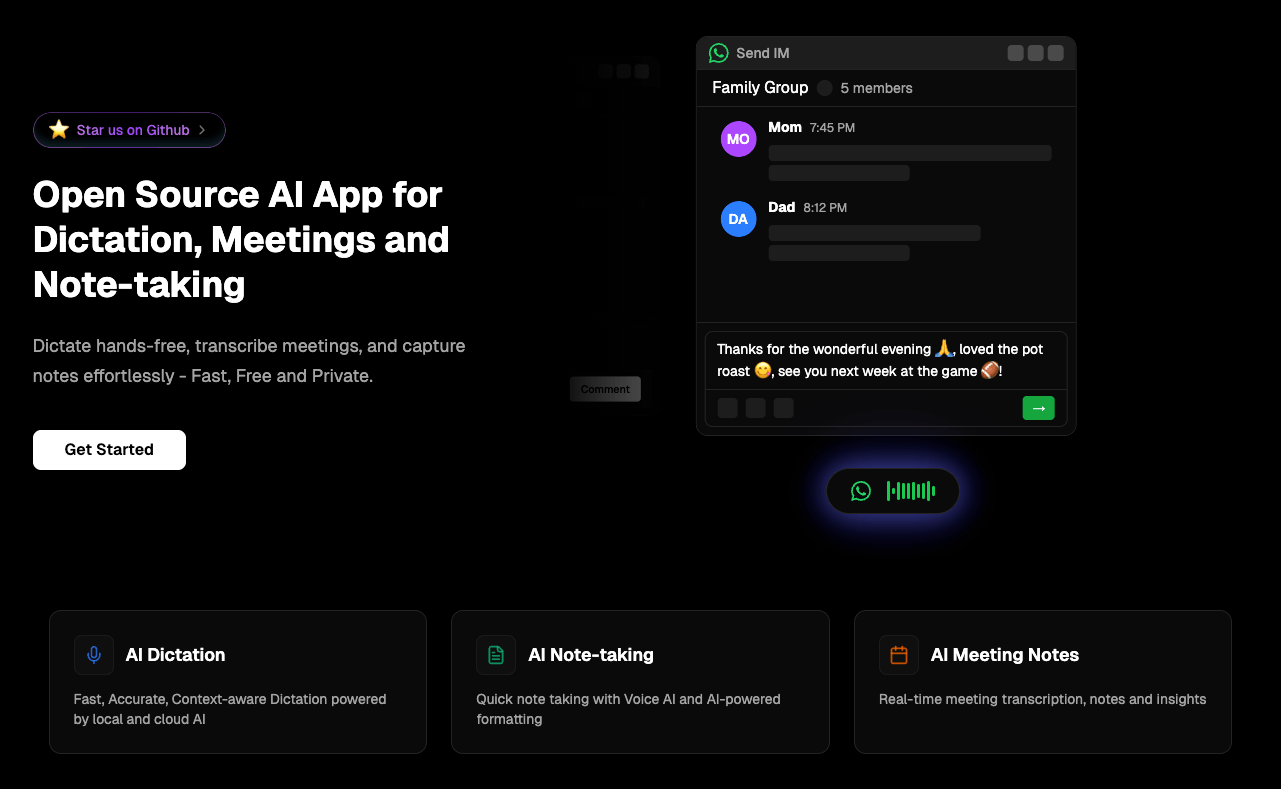Screen dimensions: 1281x789
Task: Open the Star us on Github link
Action: (x=133, y=130)
